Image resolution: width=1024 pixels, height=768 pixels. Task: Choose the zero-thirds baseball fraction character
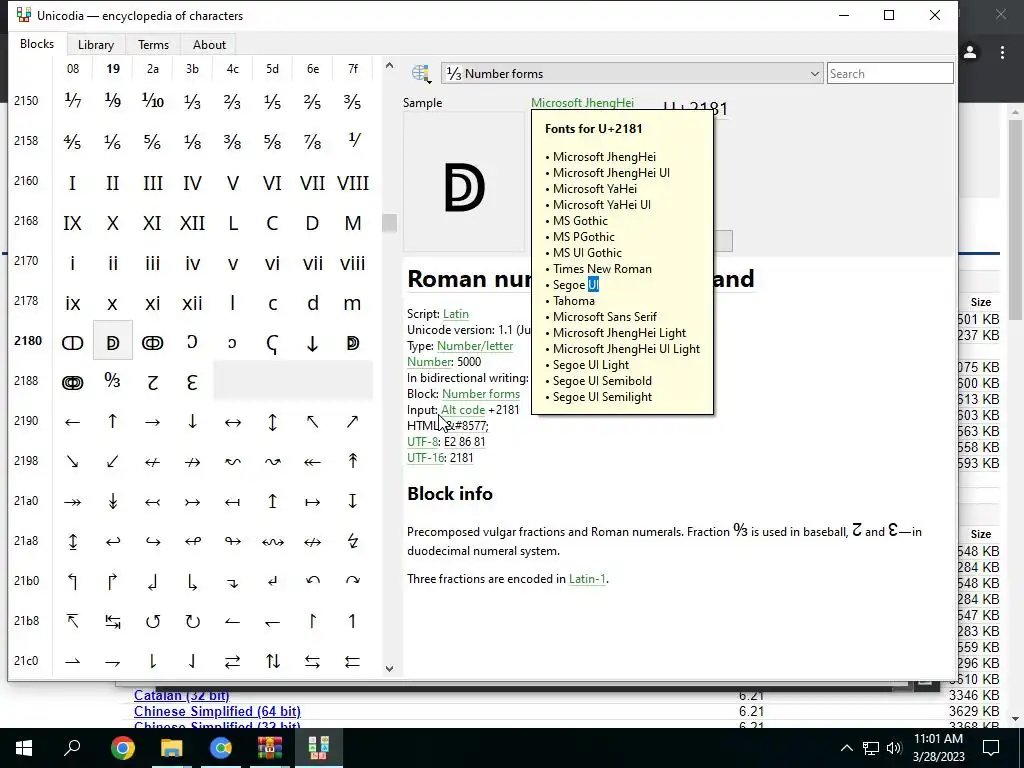click(x=112, y=381)
